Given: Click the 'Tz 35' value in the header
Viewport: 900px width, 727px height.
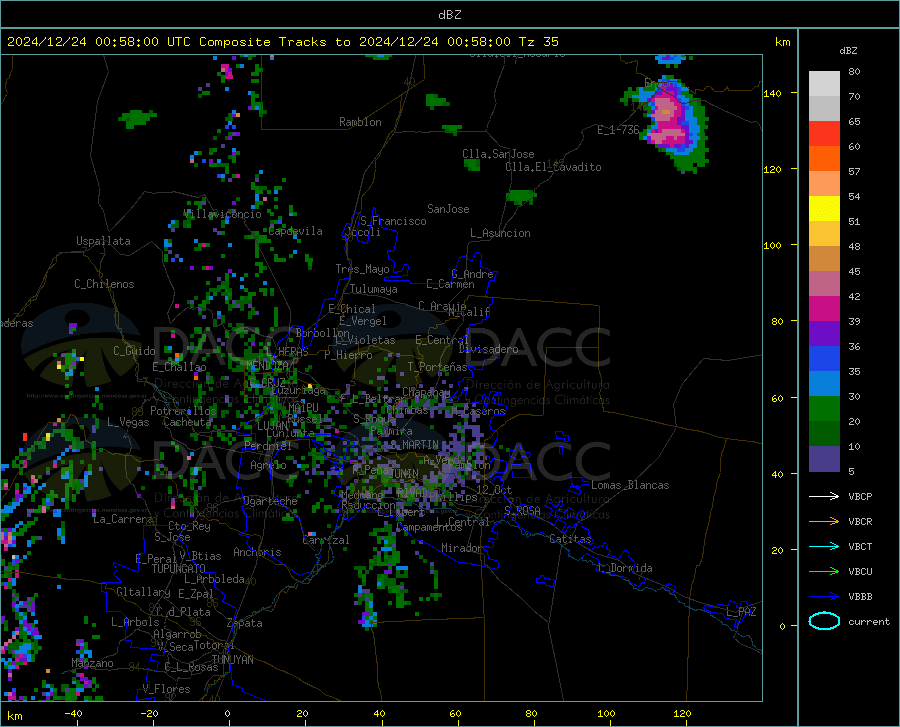Looking at the screenshot, I should [538, 42].
